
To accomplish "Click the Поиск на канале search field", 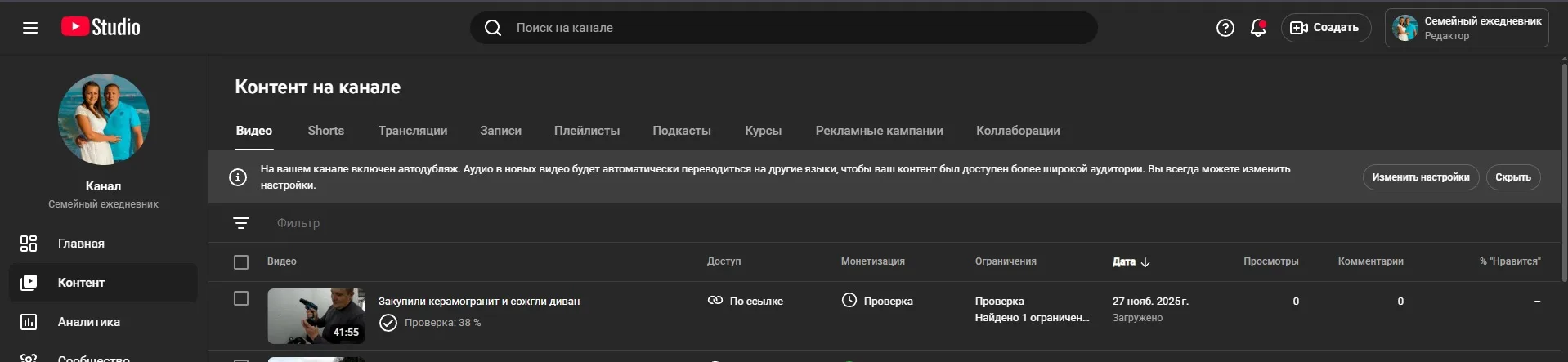I will pyautogui.click(x=785, y=28).
